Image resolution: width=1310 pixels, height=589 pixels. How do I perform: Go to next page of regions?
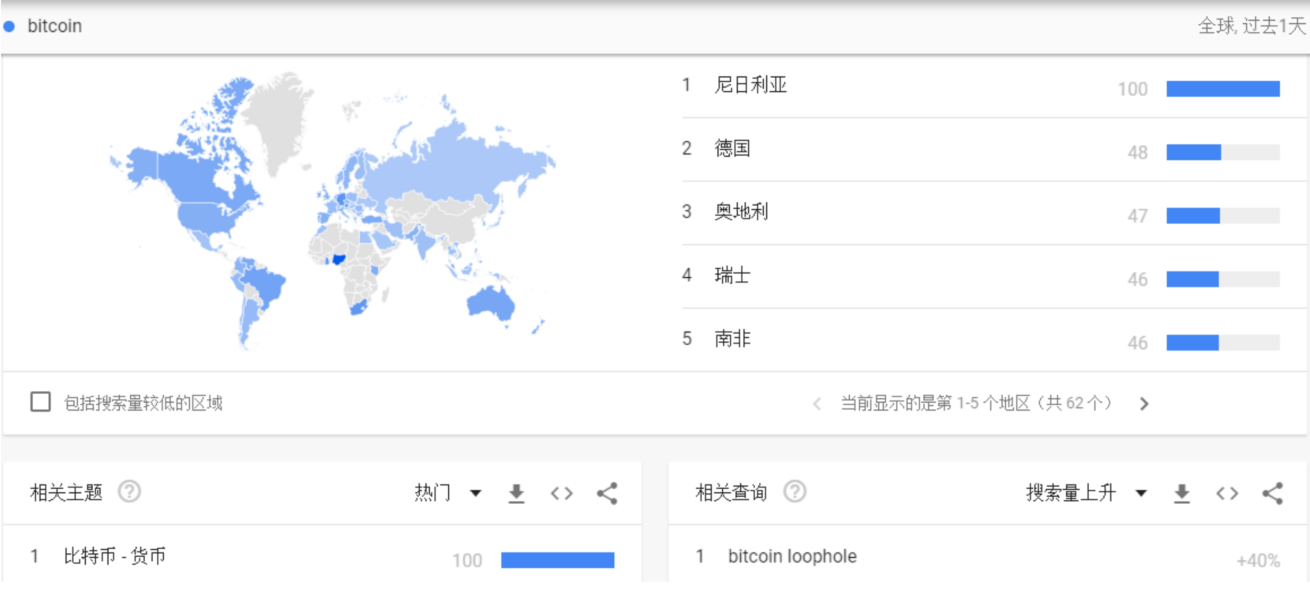tap(1144, 404)
